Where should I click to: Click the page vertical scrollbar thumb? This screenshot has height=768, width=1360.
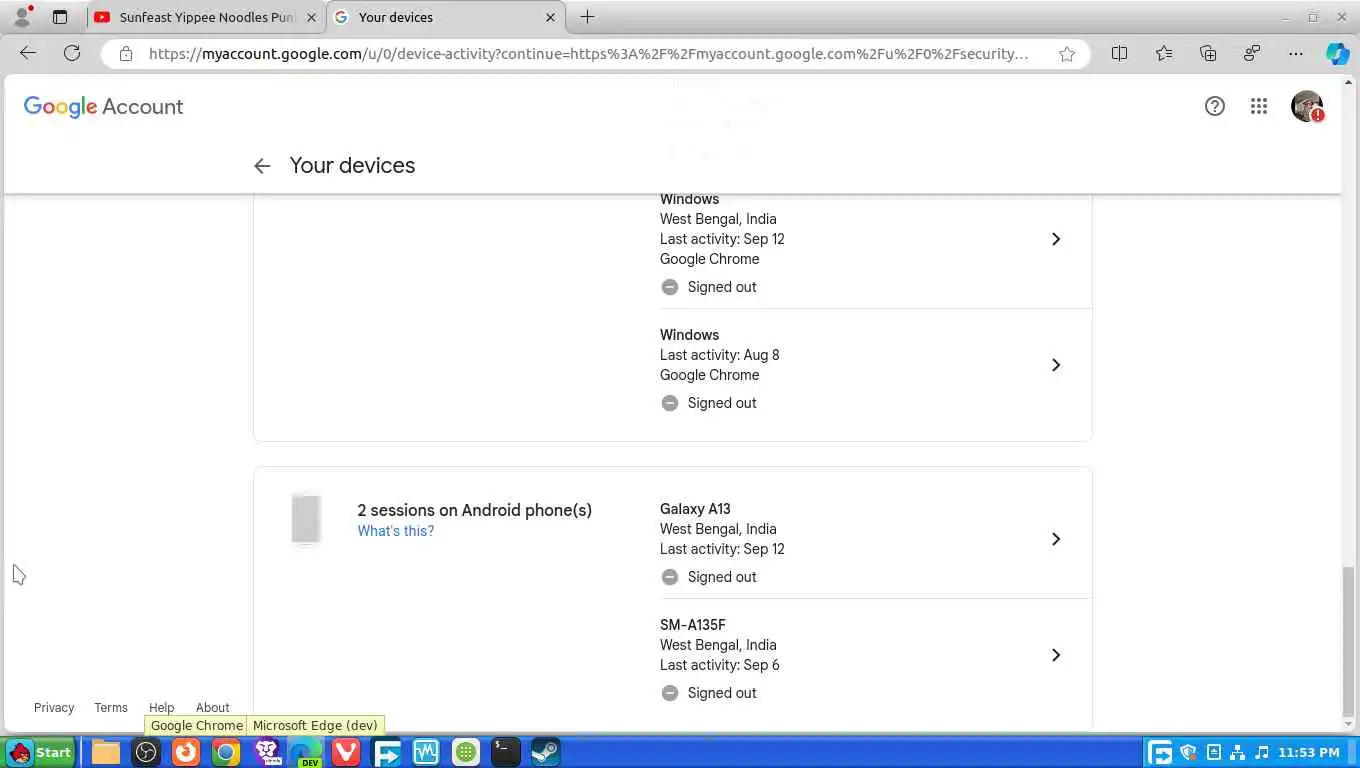(x=1349, y=640)
